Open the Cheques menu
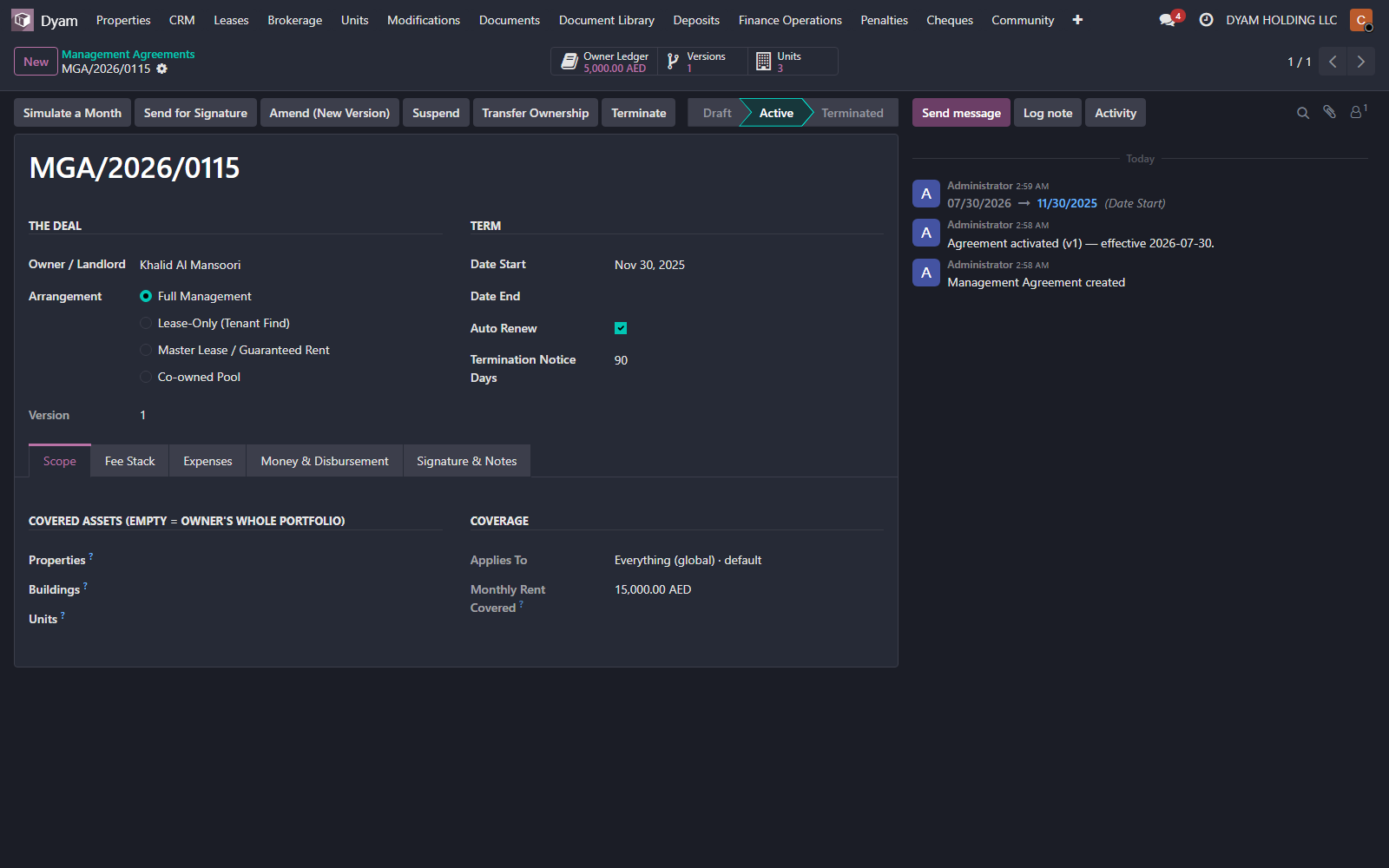 tap(950, 20)
